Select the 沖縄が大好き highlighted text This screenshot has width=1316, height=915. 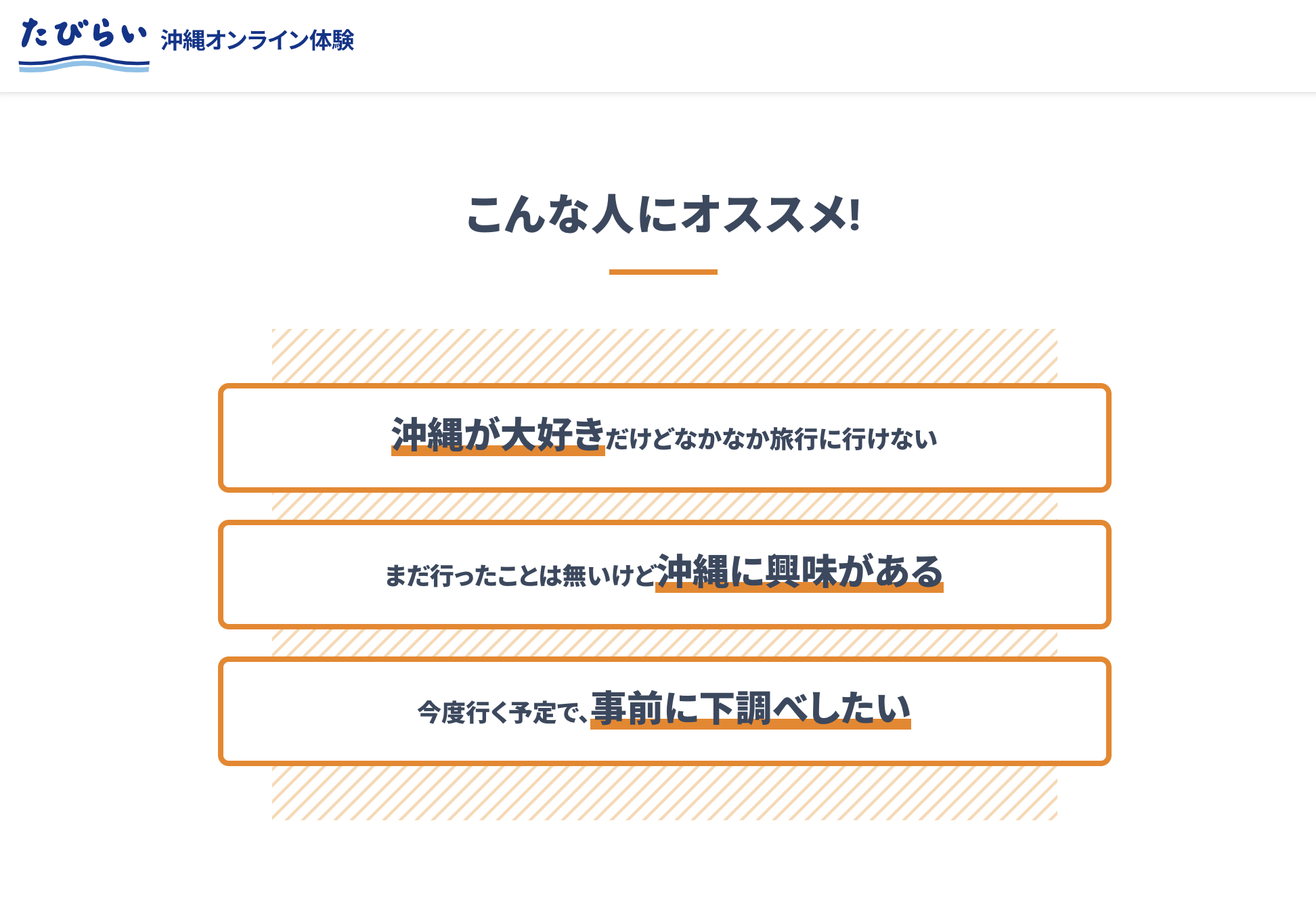point(498,435)
